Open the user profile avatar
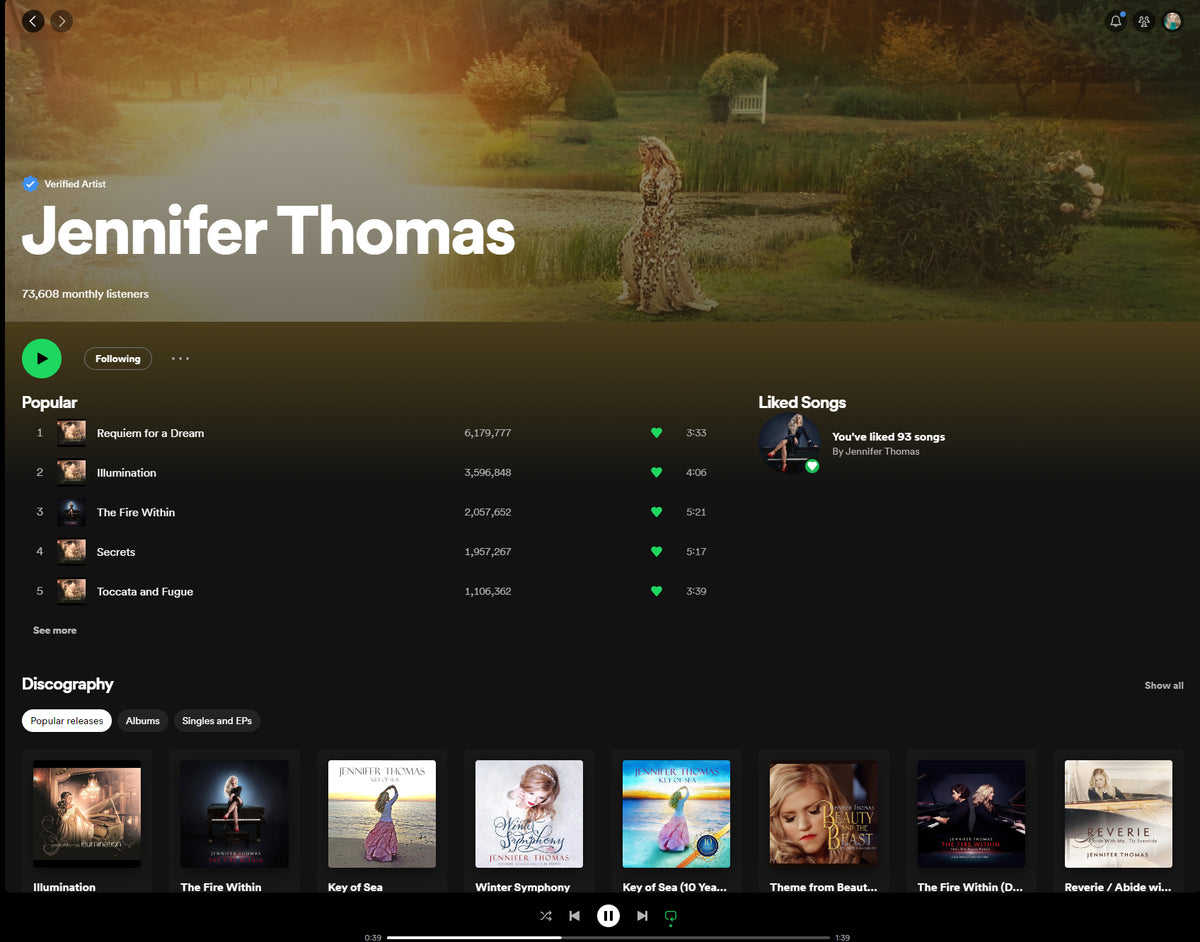1200x942 pixels. click(x=1172, y=21)
